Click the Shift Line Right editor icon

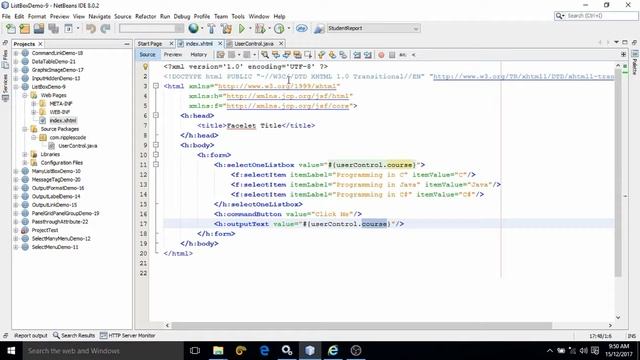[368, 55]
